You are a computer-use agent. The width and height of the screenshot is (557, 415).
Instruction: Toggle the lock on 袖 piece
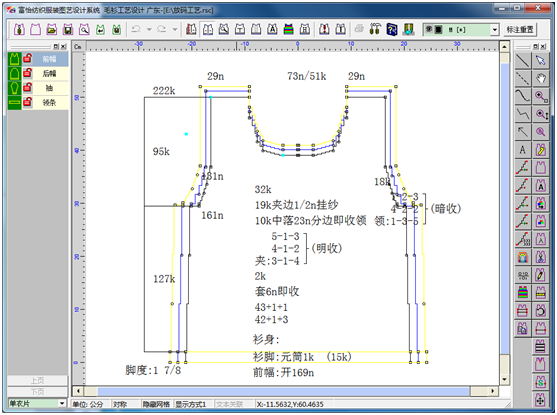[x=28, y=88]
